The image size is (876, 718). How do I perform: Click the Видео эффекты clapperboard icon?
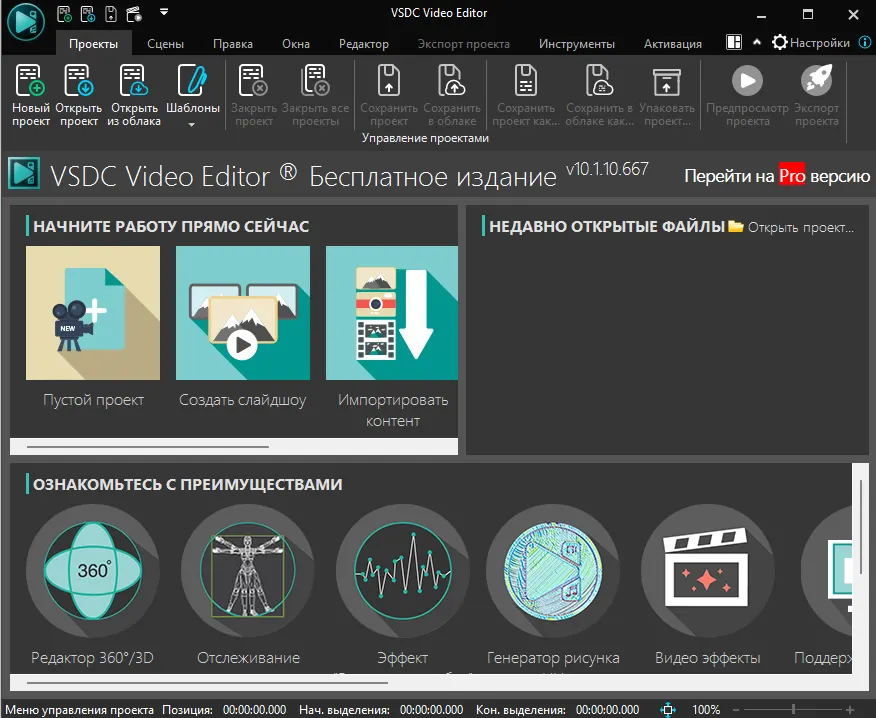click(x=707, y=570)
